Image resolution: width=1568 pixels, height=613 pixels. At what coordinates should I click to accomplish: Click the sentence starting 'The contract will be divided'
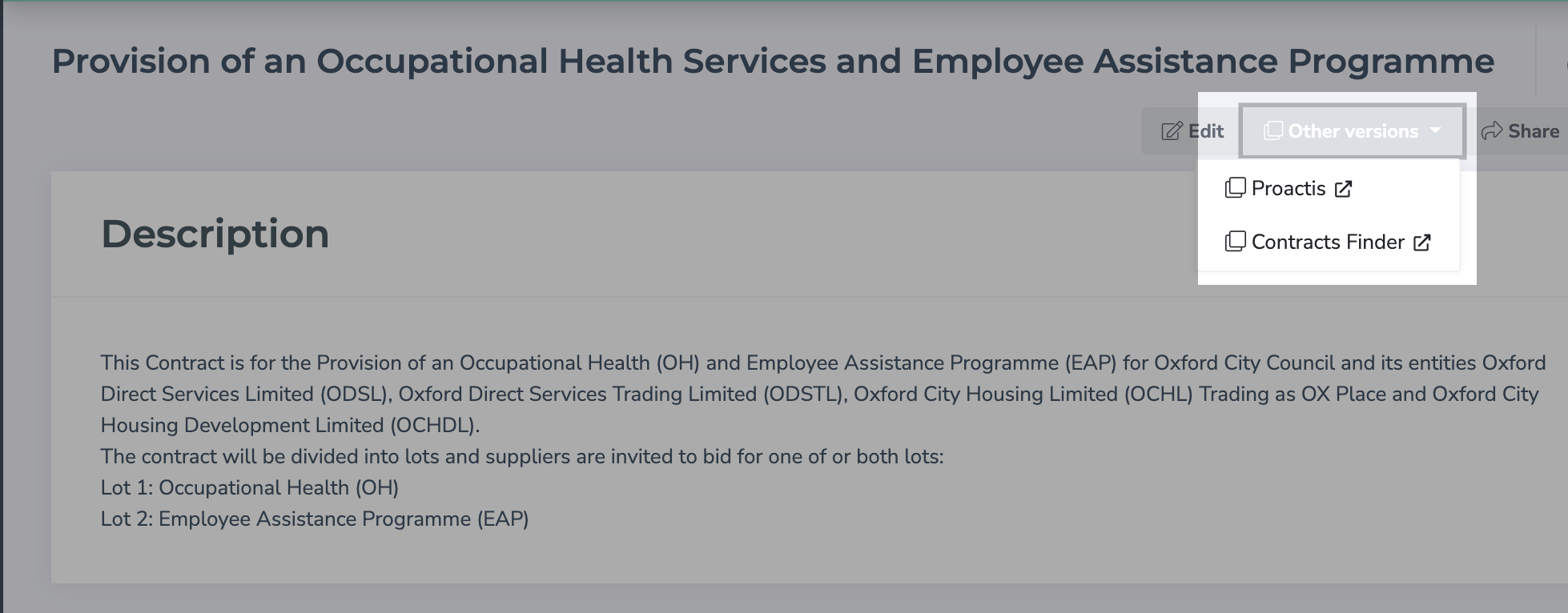522,456
